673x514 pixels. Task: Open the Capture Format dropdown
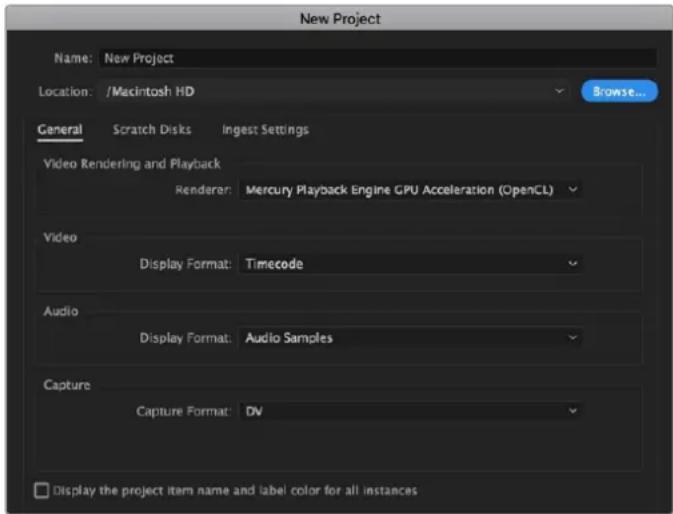[x=411, y=411]
